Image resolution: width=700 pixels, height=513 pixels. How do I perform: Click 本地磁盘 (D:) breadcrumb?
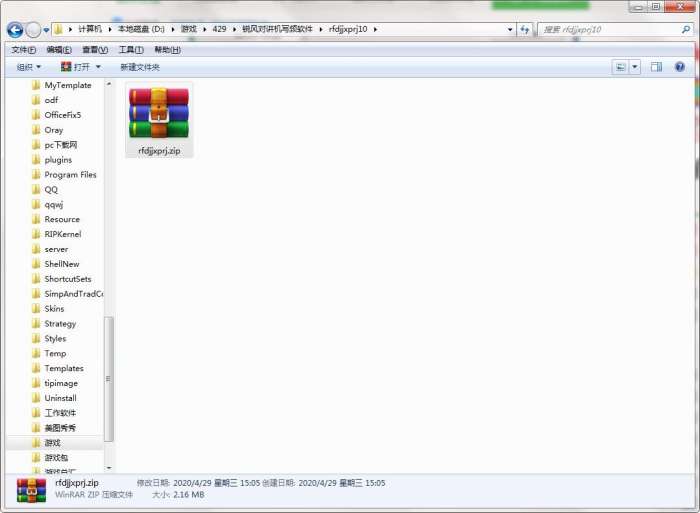tap(141, 29)
